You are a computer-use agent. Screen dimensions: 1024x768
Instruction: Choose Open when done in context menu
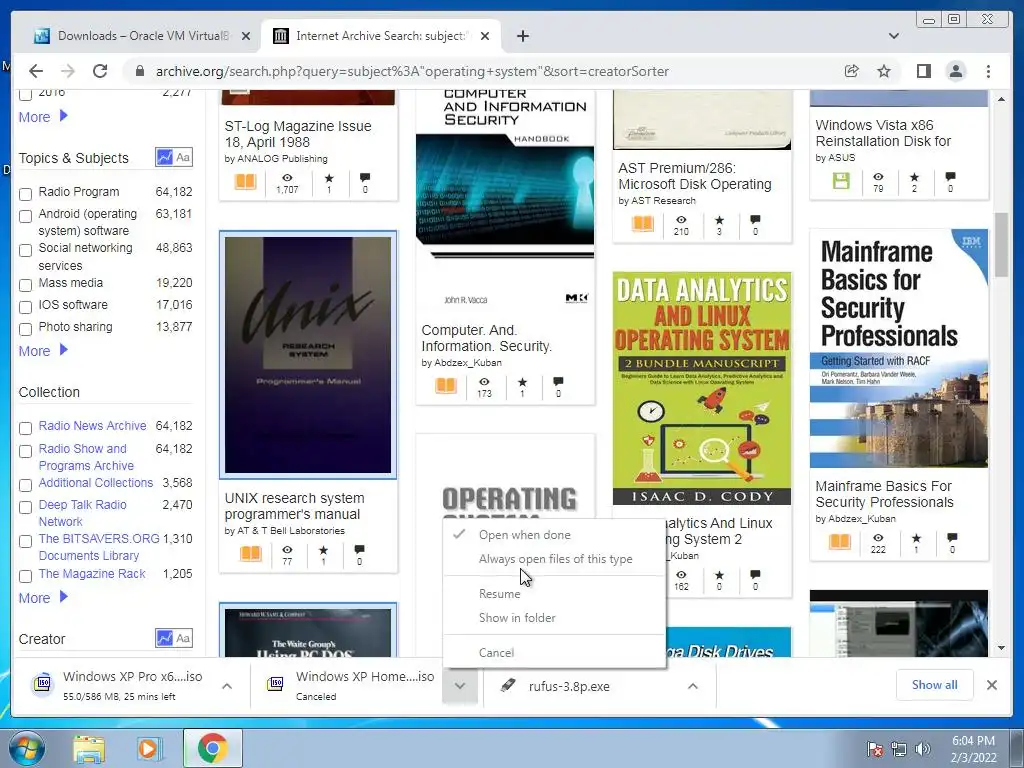tap(554, 535)
